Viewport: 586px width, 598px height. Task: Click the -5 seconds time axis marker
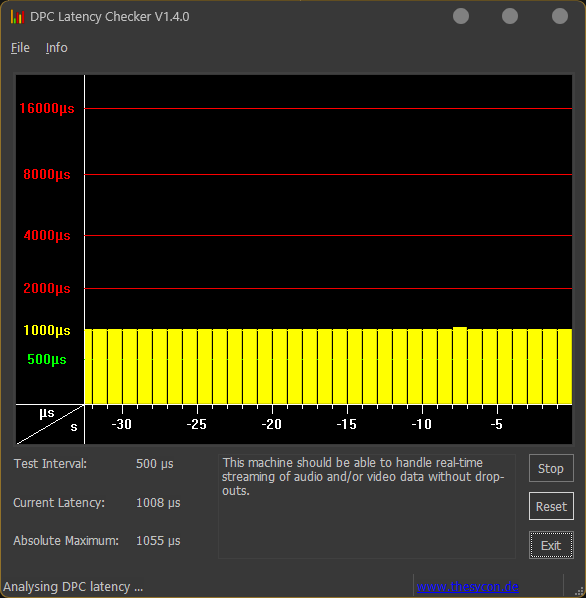[x=496, y=424]
